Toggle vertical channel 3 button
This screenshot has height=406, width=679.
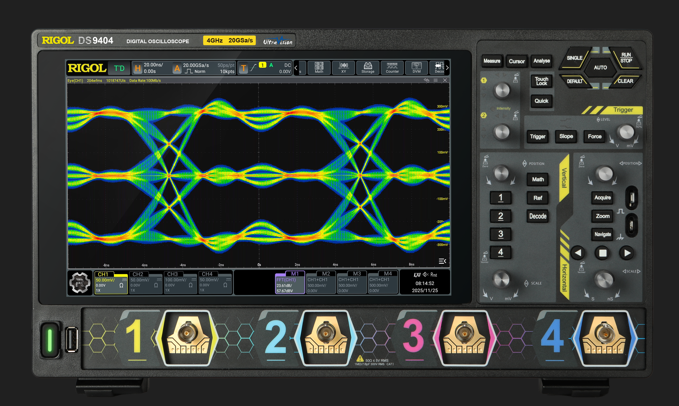point(501,234)
